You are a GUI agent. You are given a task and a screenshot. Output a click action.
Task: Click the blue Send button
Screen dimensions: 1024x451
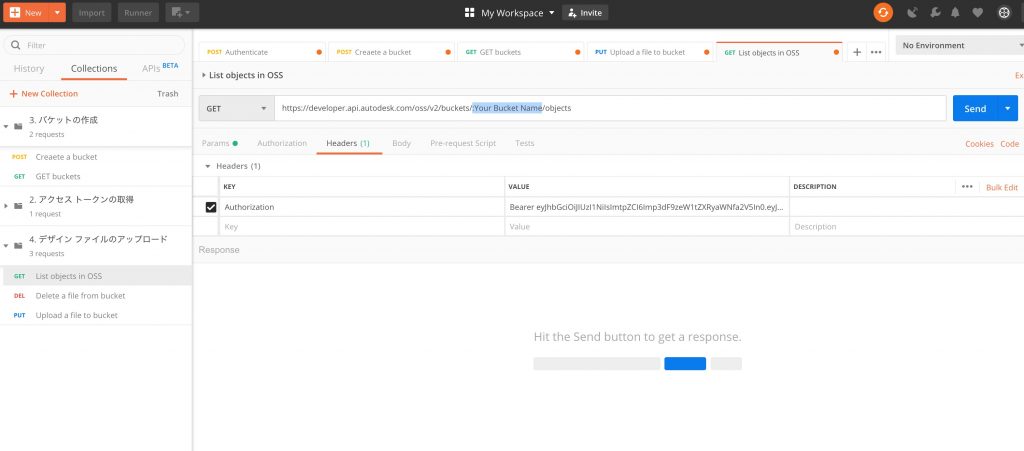pyautogui.click(x=975, y=108)
